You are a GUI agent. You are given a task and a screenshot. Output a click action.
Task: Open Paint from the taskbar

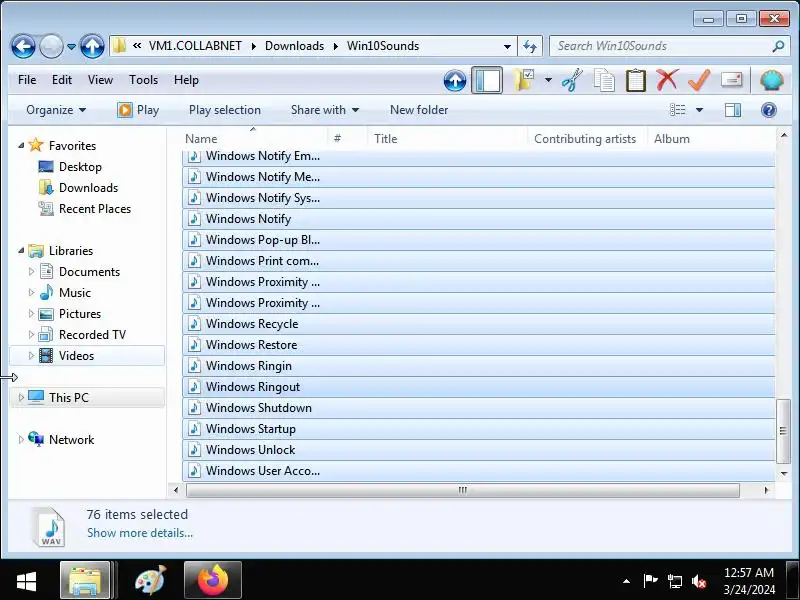(150, 580)
